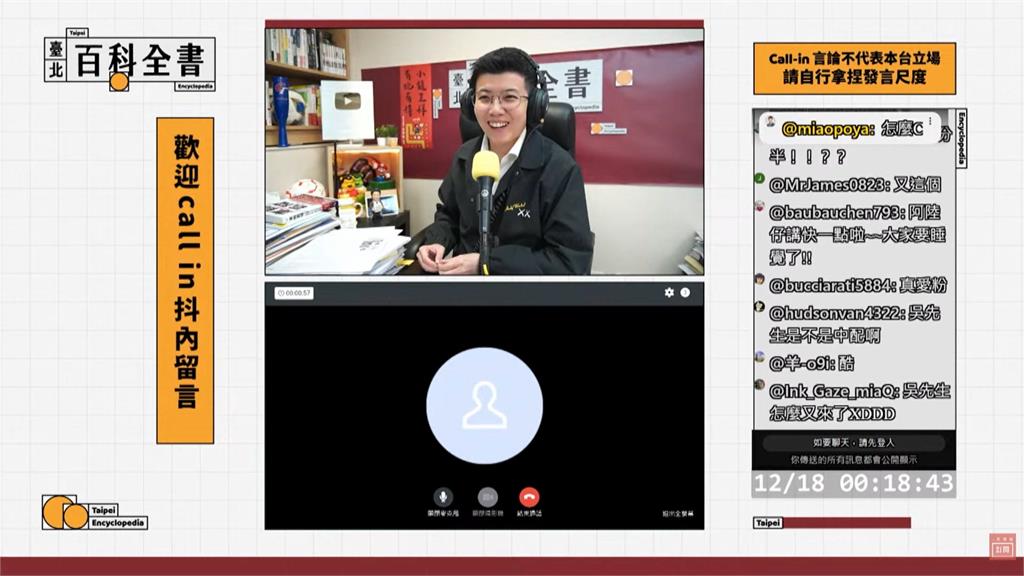The image size is (1024, 576).
Task: Click the call timer showing 00:00:57
Action: (294, 293)
